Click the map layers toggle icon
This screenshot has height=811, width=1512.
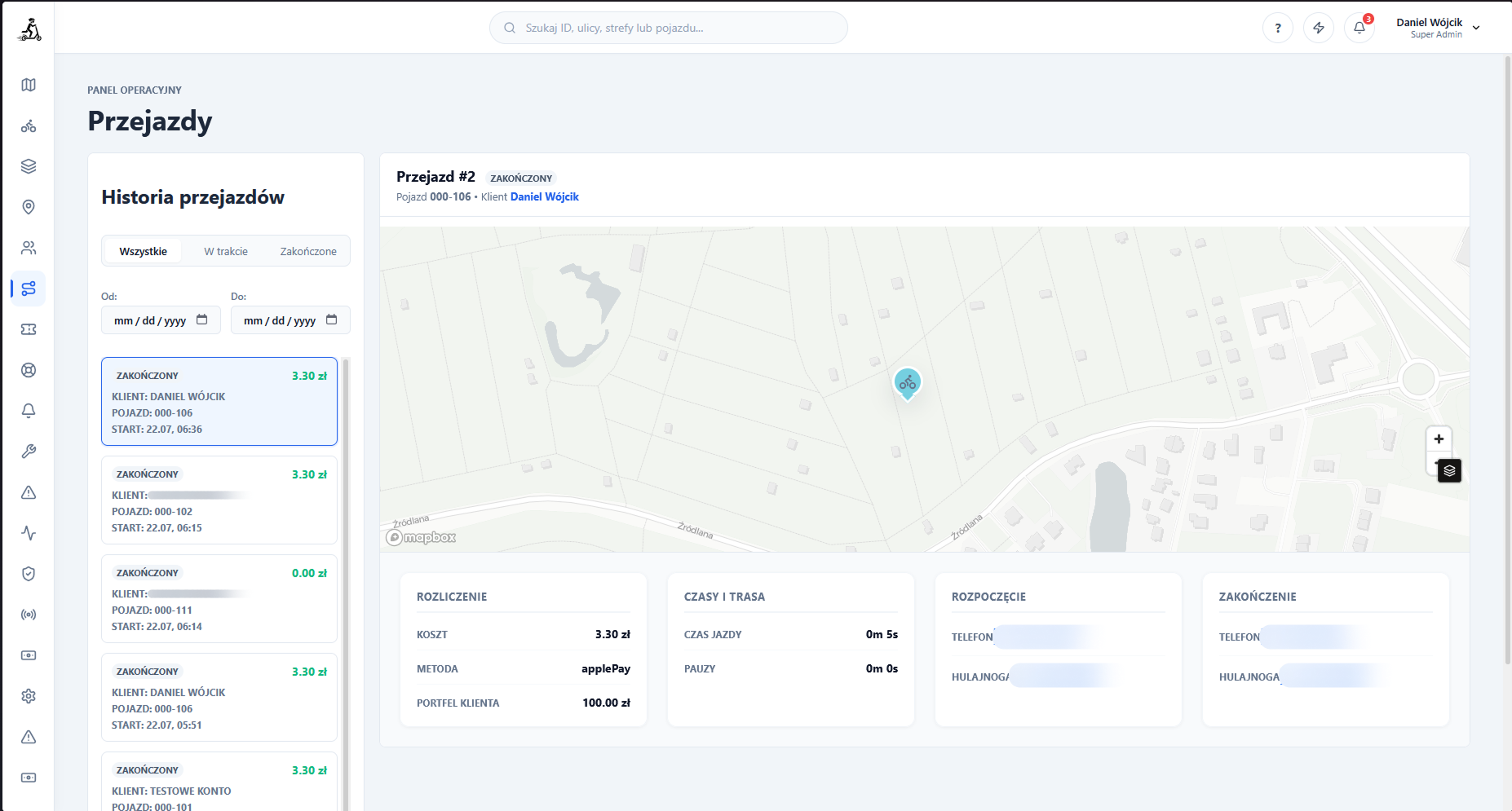[x=1449, y=470]
